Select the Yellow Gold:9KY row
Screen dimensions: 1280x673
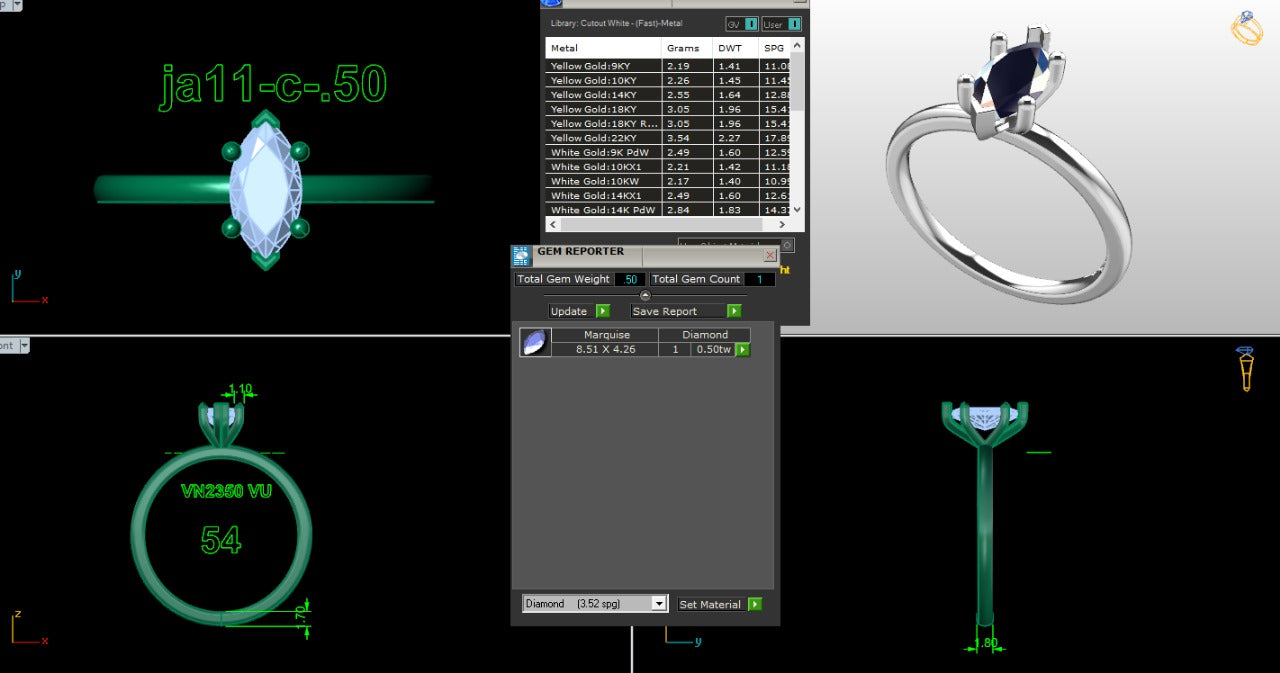pos(668,66)
